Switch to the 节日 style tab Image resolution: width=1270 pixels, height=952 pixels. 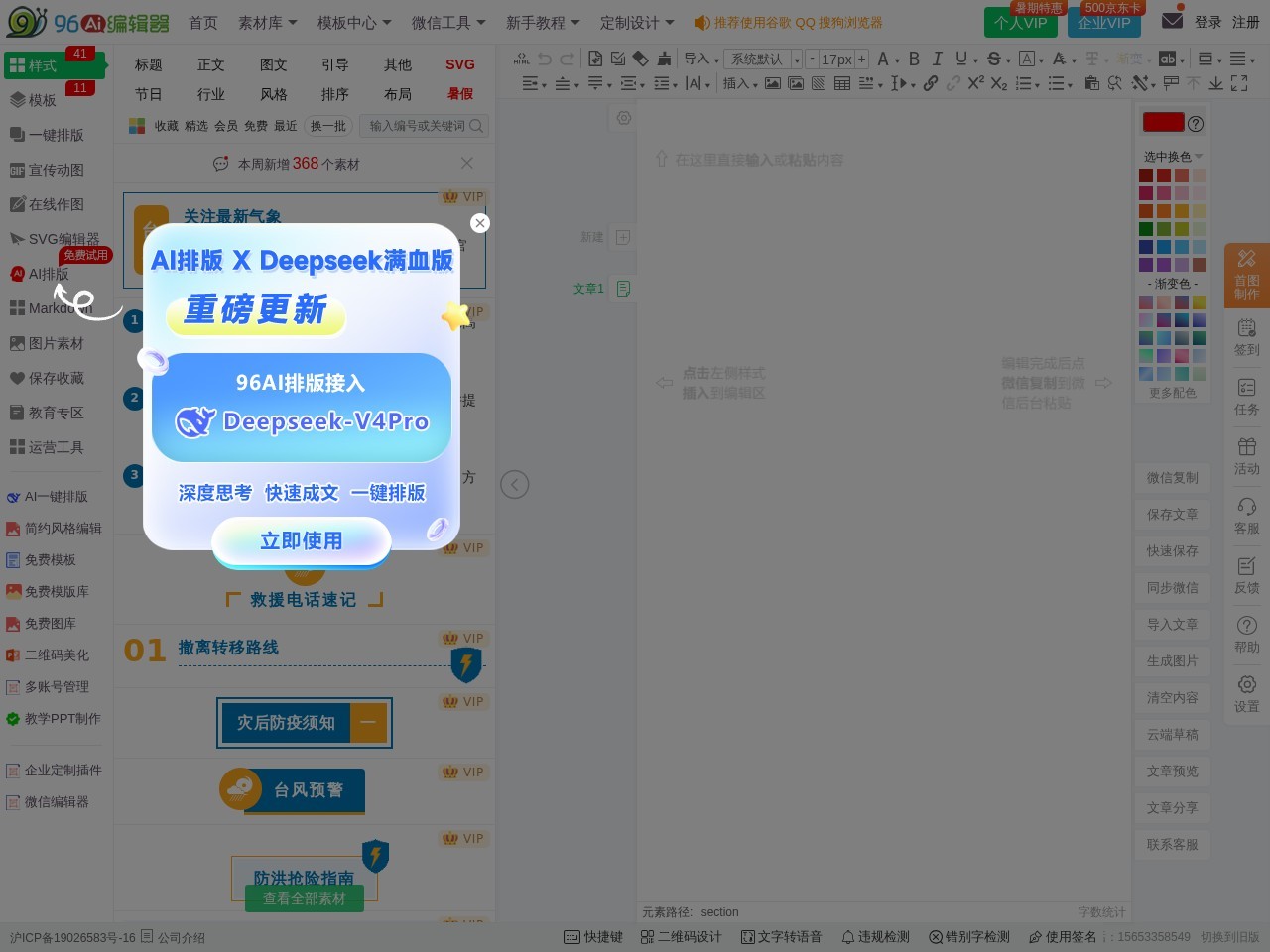click(x=149, y=94)
